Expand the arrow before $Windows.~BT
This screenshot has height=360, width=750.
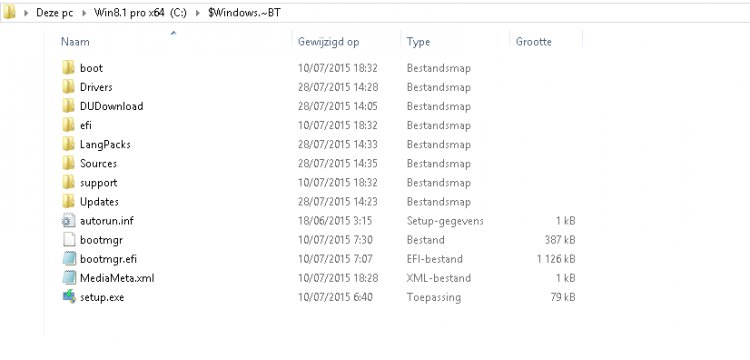(198, 13)
